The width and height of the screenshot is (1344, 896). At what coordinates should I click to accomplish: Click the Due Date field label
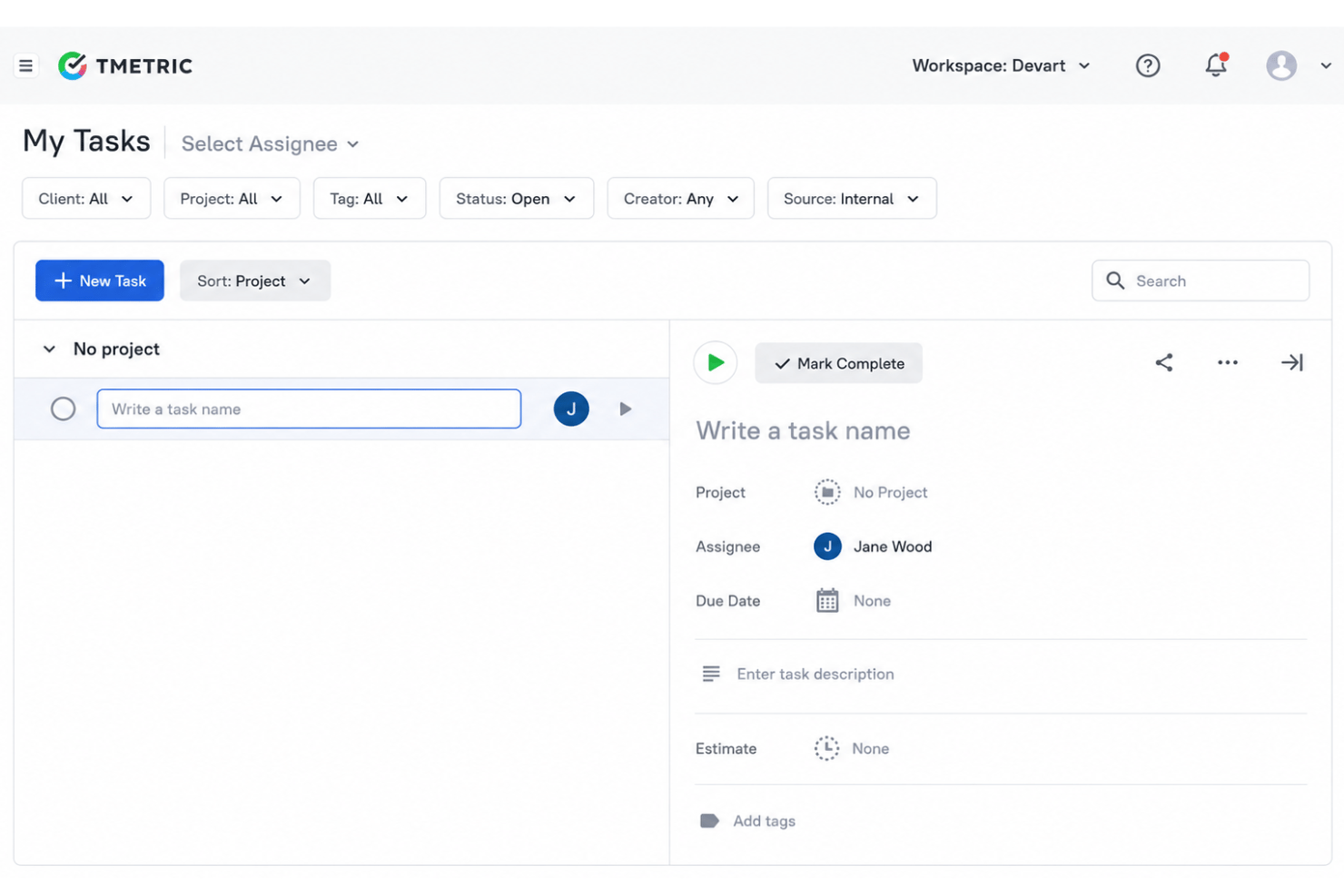click(x=727, y=601)
